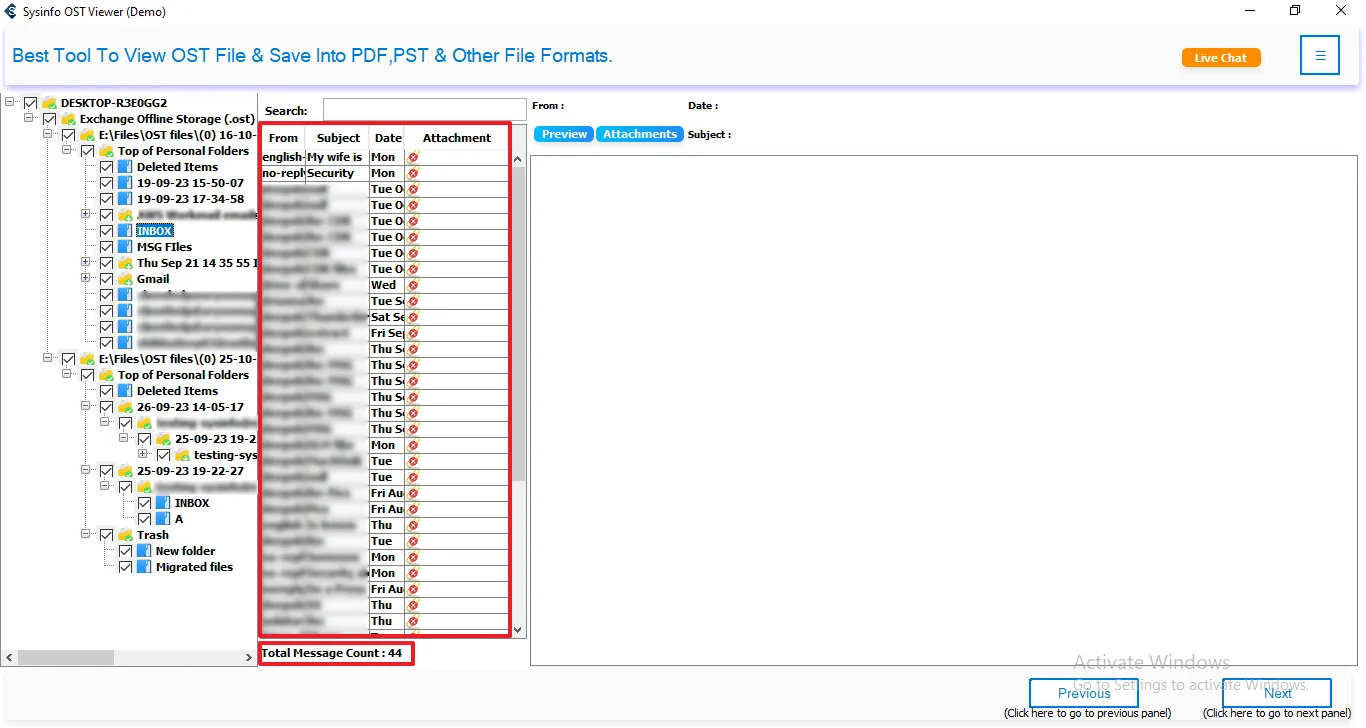Uncheck the Exchange Offline Storage checkbox
This screenshot has width=1366, height=728.
coord(49,119)
